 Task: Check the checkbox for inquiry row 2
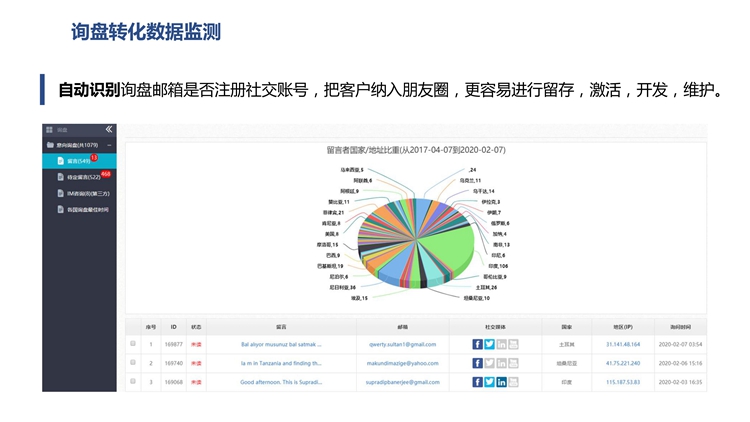[133, 363]
